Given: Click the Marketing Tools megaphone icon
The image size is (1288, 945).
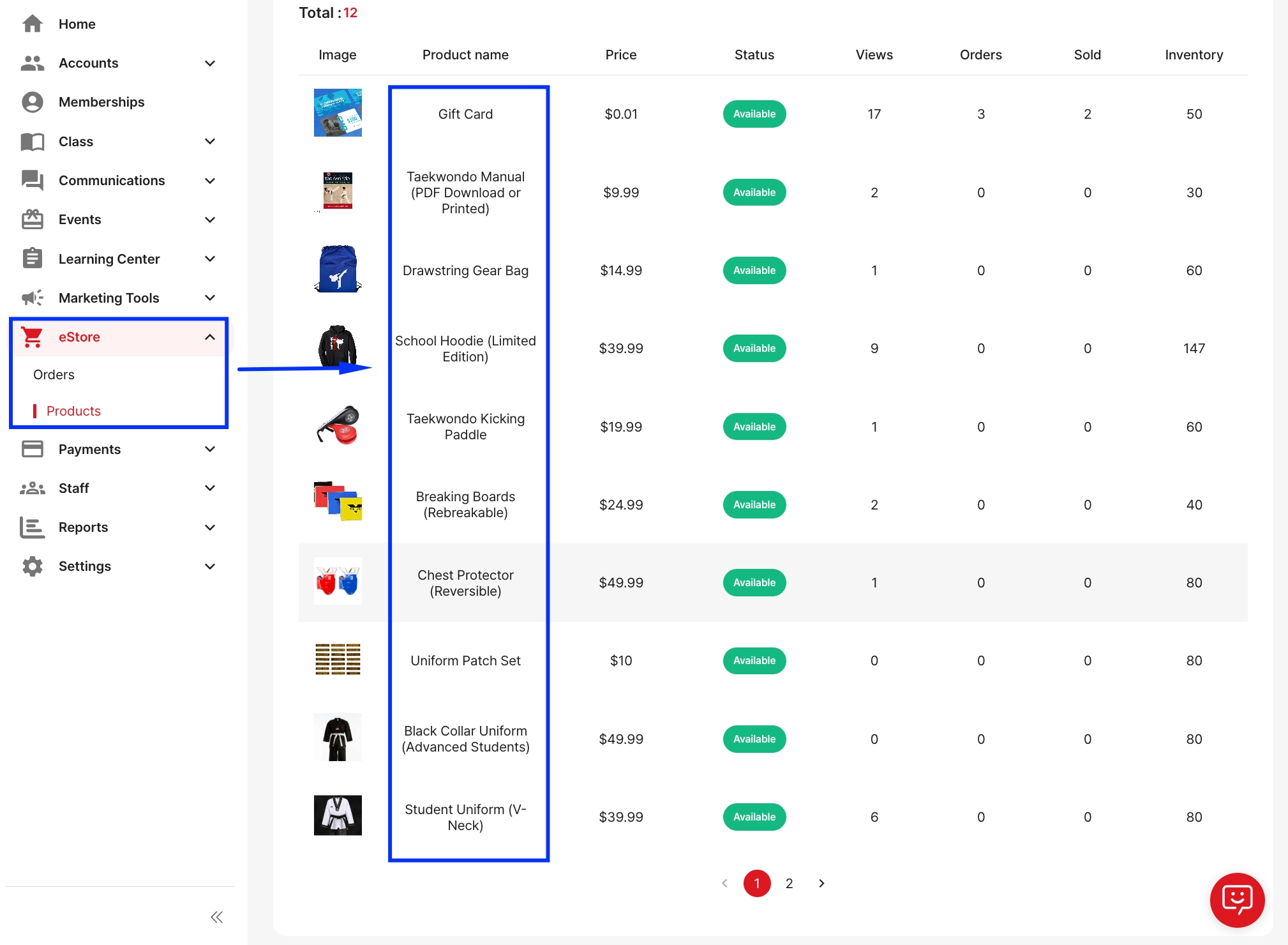Looking at the screenshot, I should [32, 298].
